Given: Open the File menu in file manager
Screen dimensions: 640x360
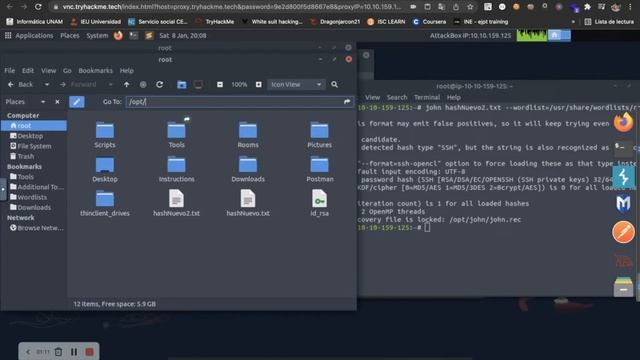Looking at the screenshot, I should tap(9, 71).
